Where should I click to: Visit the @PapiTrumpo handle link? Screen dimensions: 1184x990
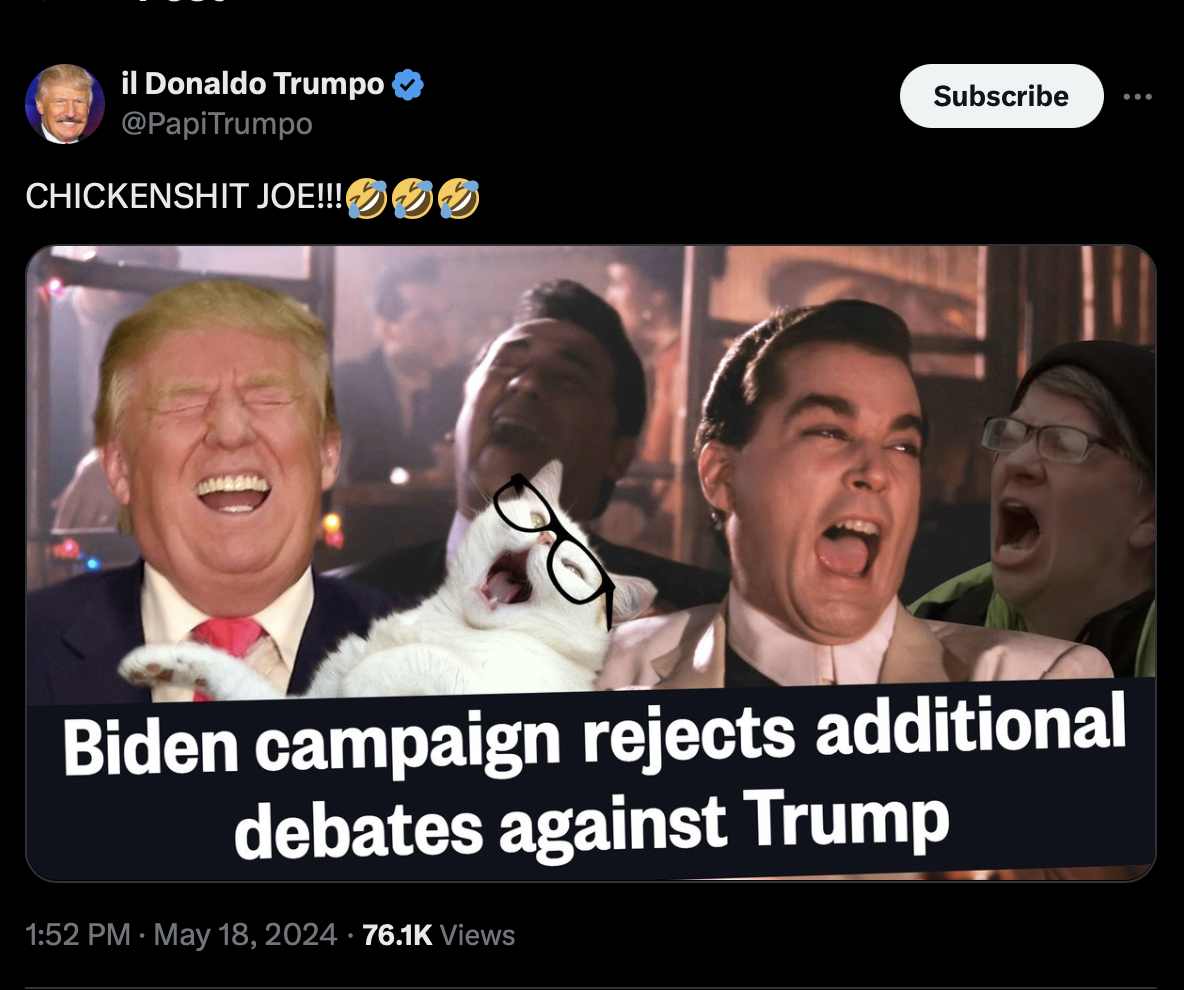pyautogui.click(x=217, y=124)
